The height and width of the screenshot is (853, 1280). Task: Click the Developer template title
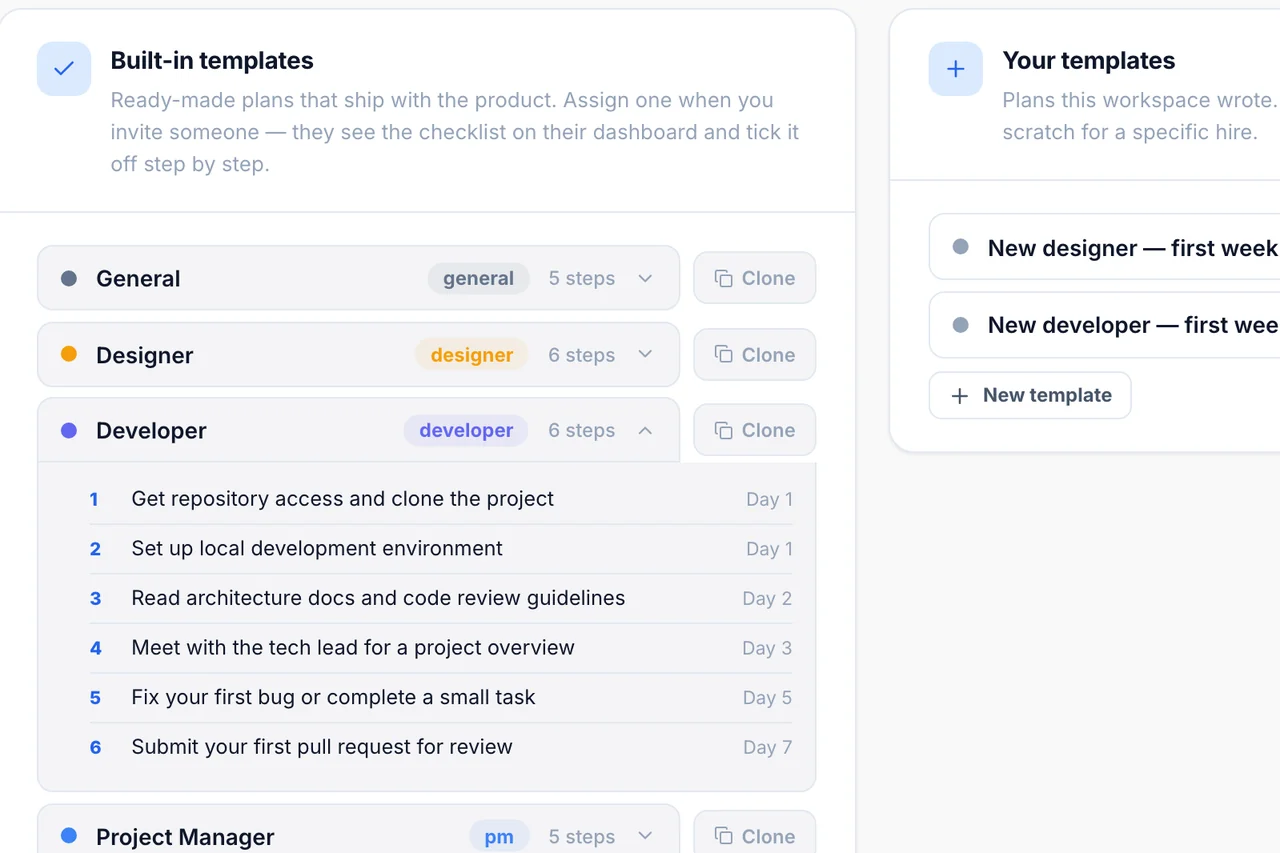151,431
